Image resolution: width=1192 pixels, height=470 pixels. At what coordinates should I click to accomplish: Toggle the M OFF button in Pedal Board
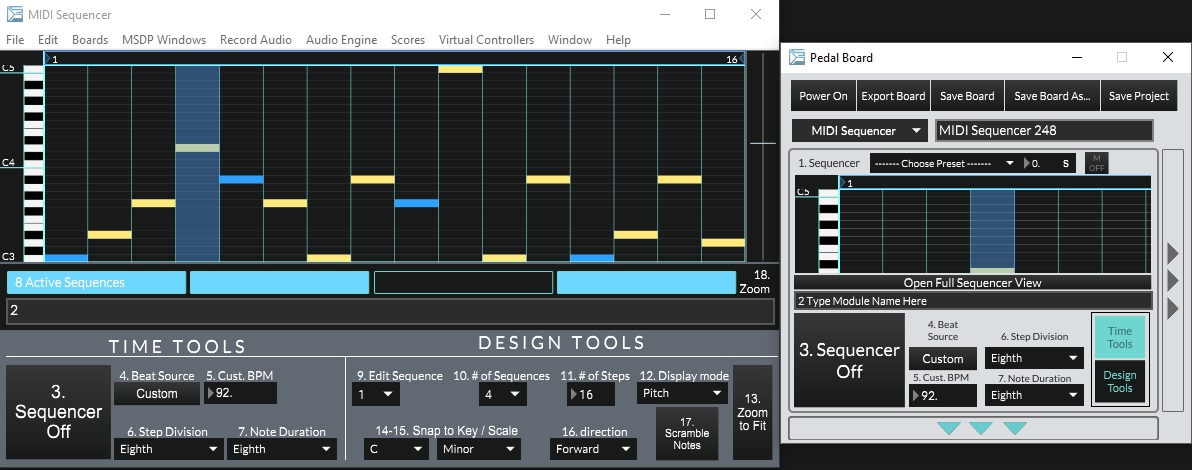(x=1096, y=163)
